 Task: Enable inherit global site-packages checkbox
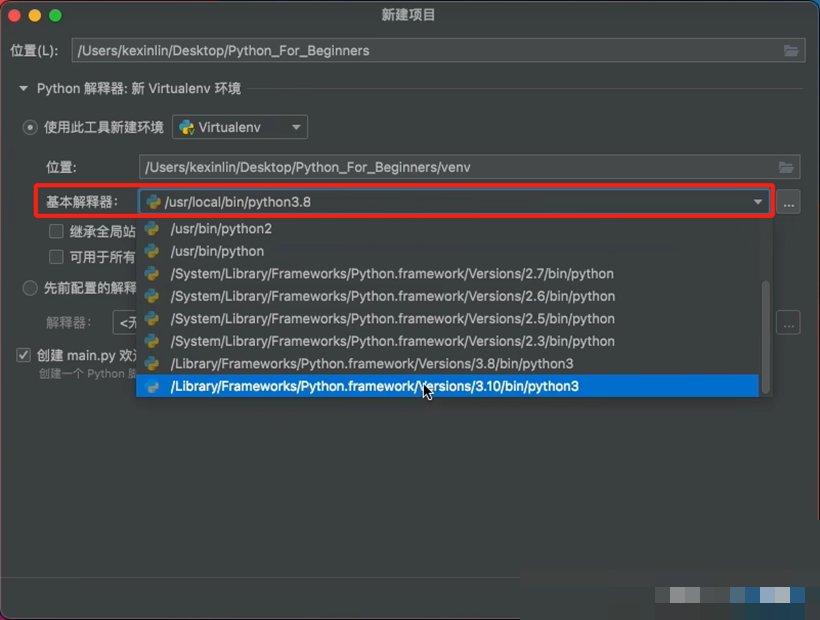[56, 231]
